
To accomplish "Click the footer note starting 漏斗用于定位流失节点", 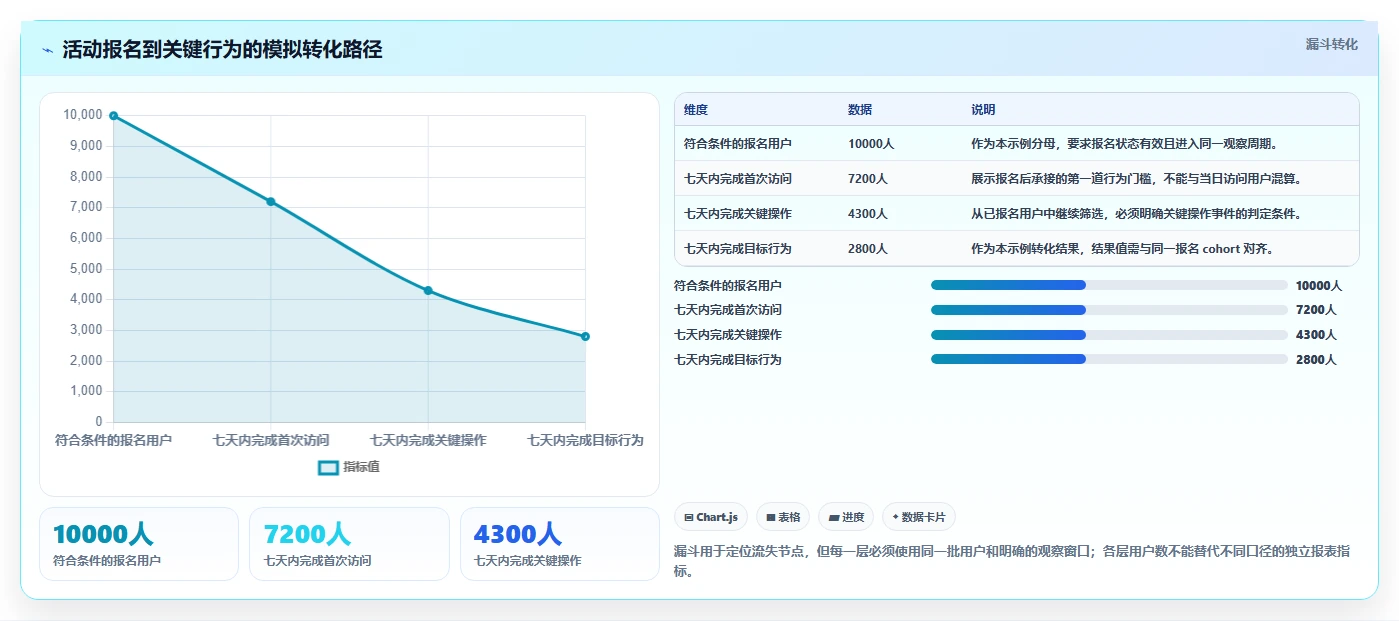I will point(1014,562).
